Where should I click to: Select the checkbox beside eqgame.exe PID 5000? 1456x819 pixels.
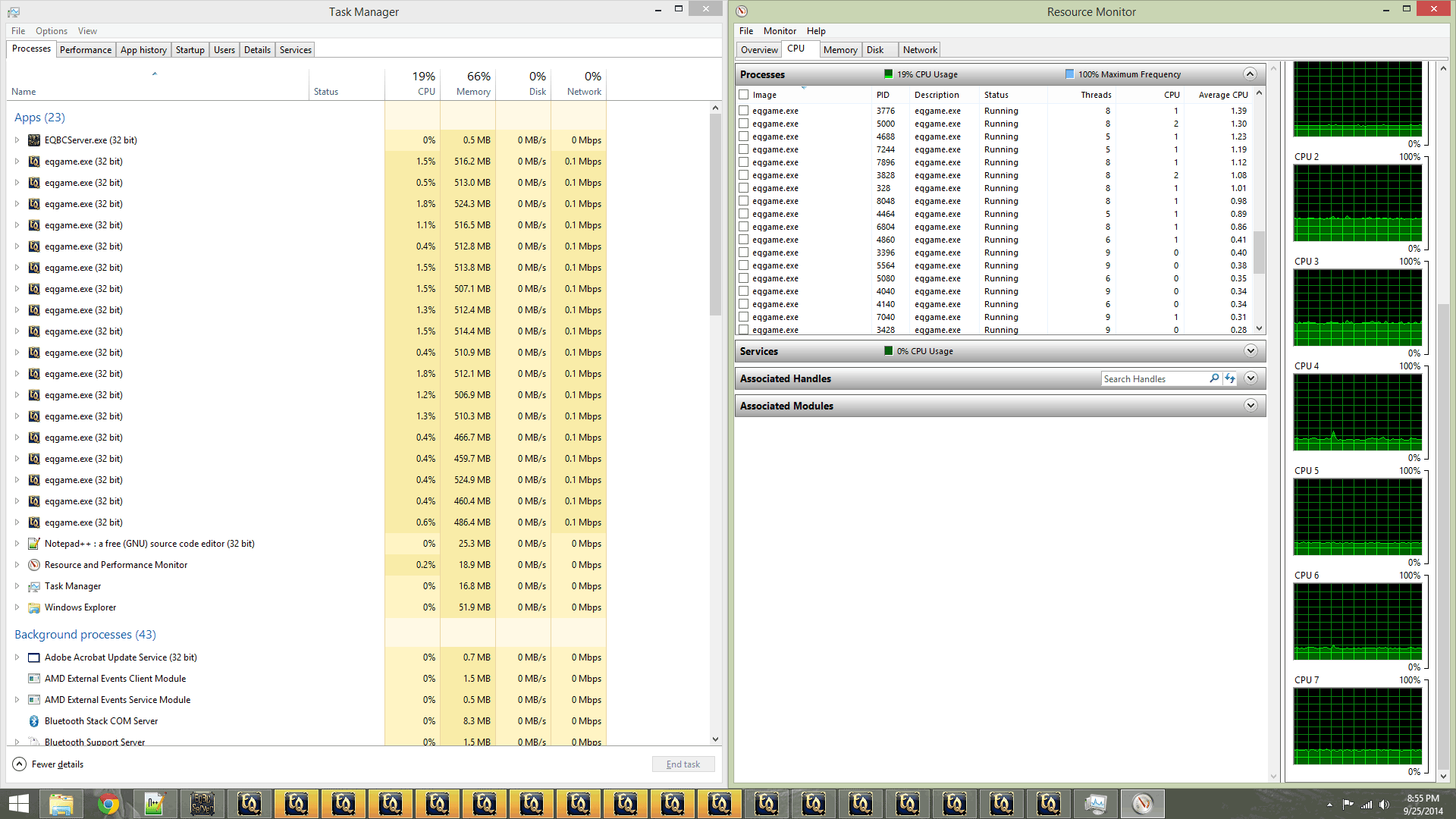pos(744,124)
